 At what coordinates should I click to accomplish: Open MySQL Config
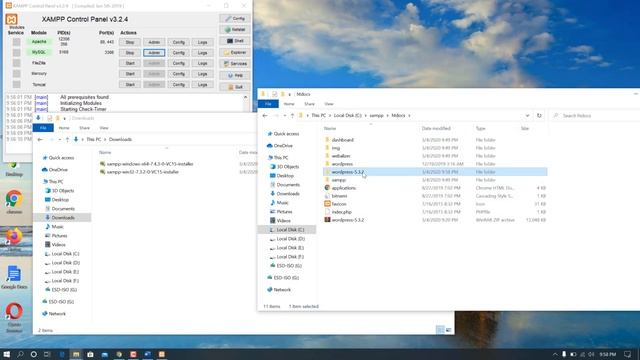click(x=178, y=53)
